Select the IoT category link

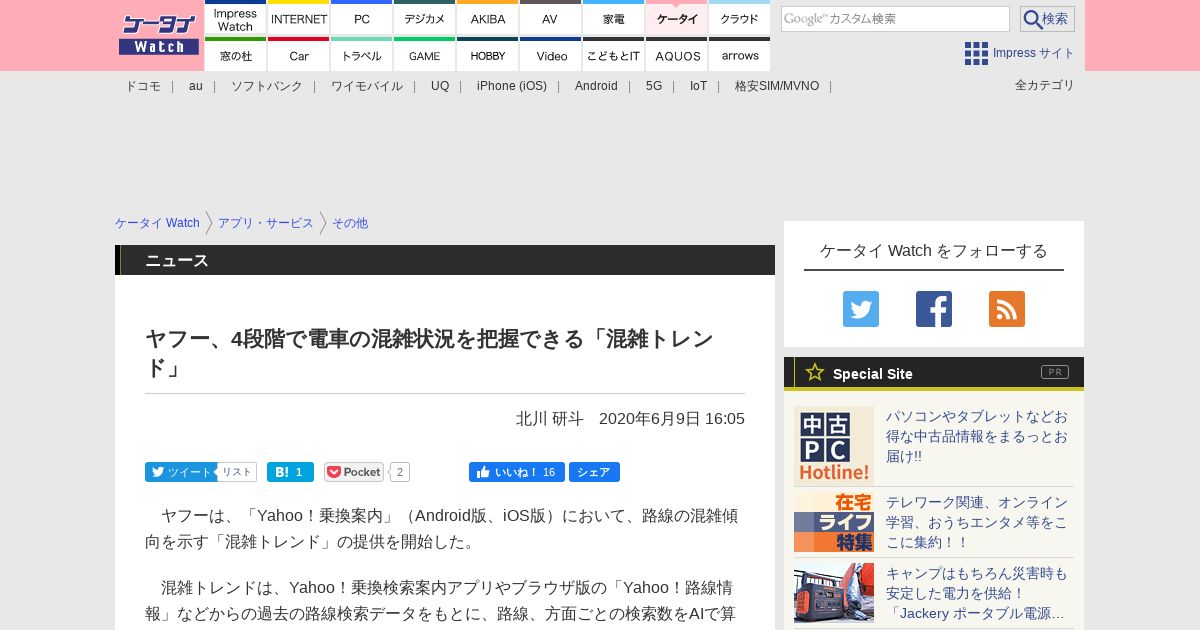(x=698, y=86)
